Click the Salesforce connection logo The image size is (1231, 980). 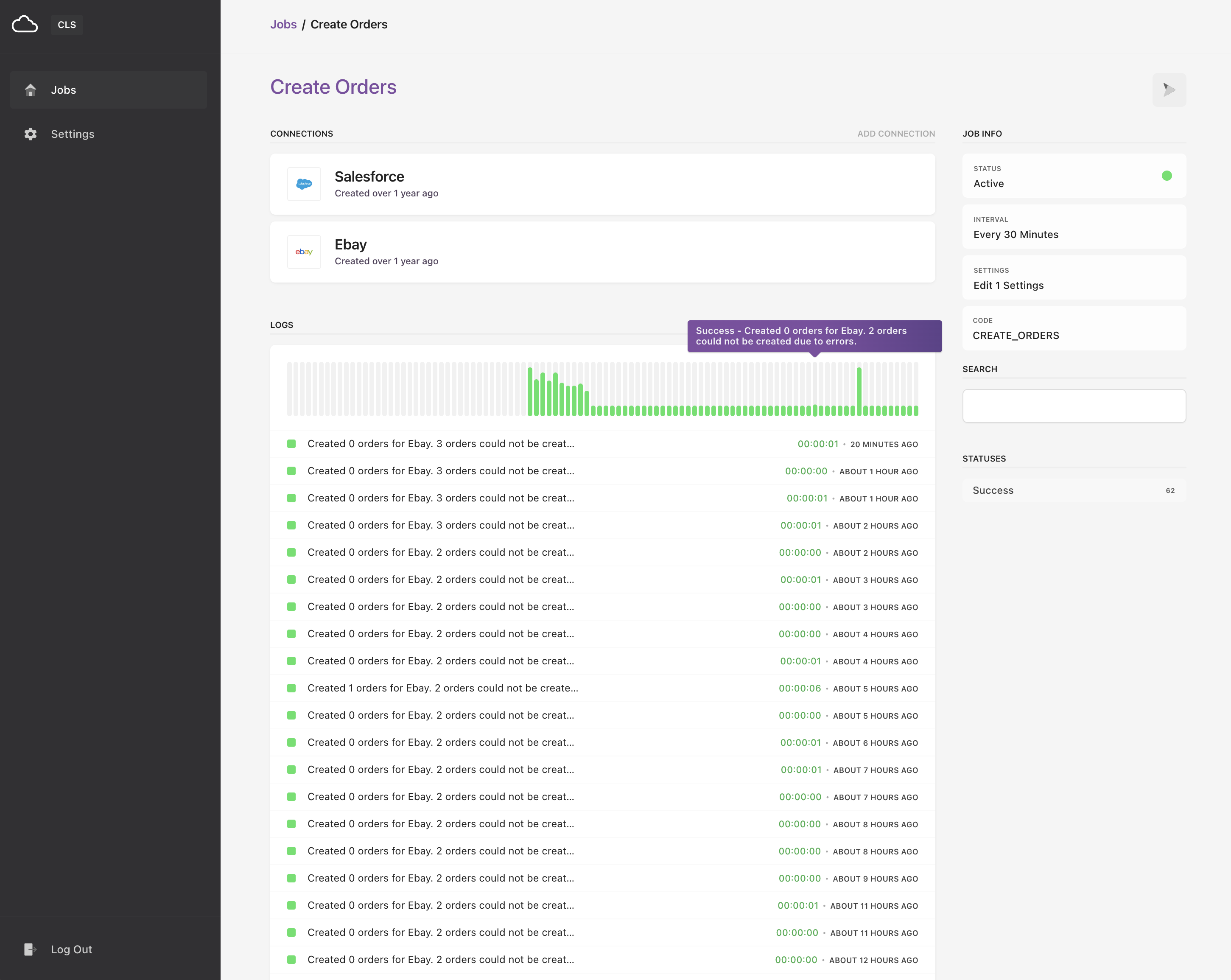(304, 184)
